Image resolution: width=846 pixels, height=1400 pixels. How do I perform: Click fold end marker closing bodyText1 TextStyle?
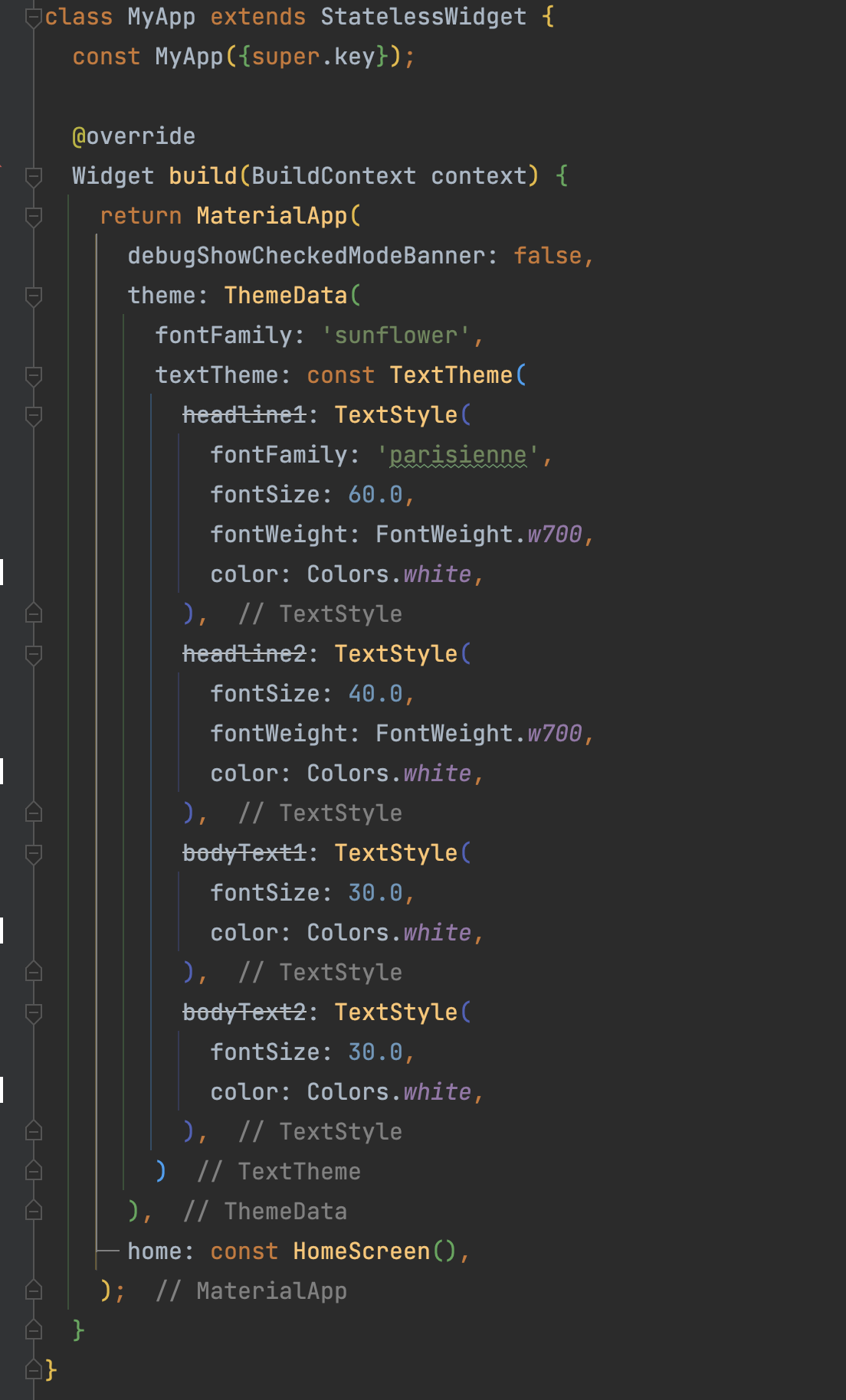34,971
